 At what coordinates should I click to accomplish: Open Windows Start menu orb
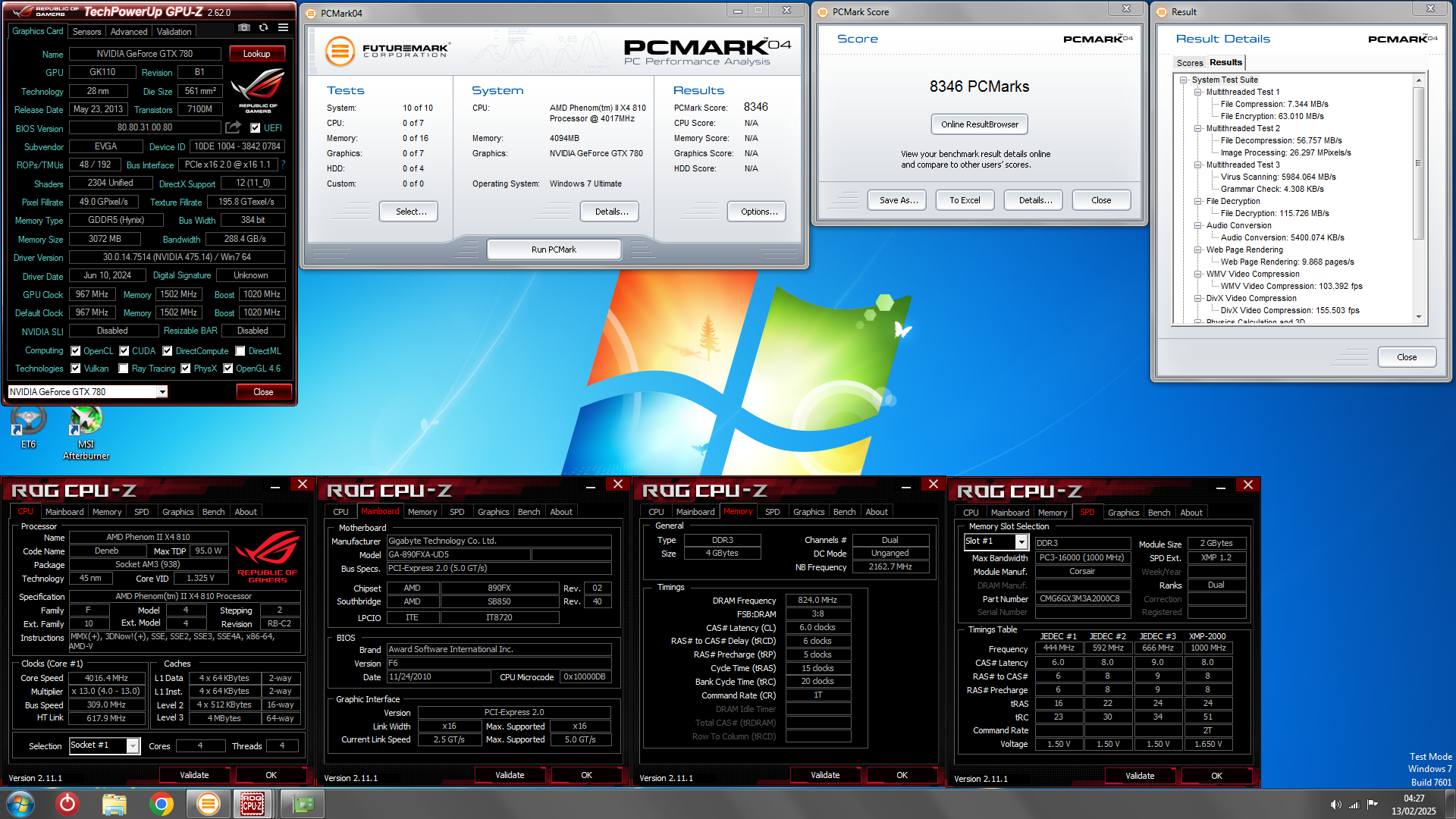[x=20, y=804]
